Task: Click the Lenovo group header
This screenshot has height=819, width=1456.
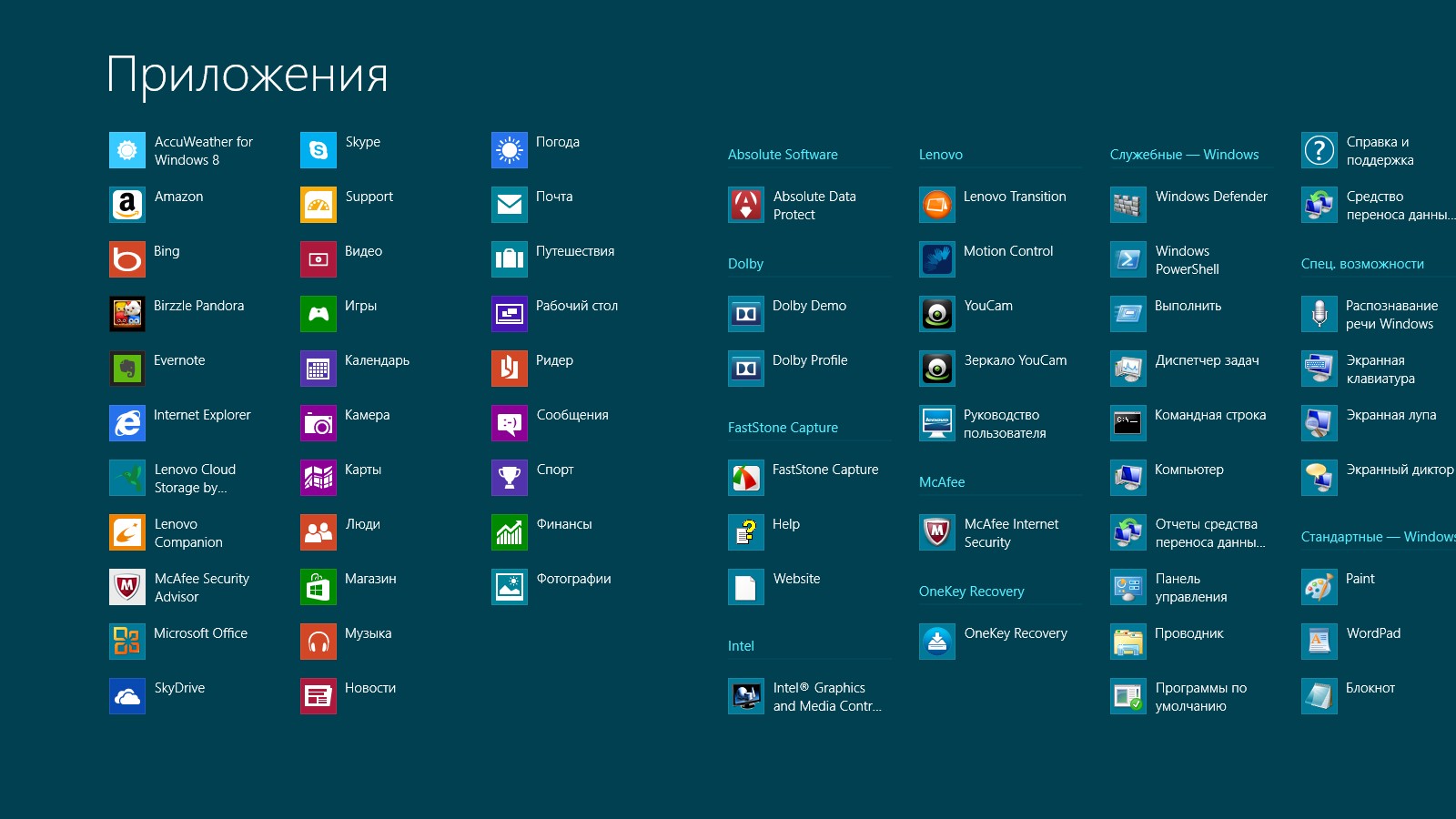Action: (x=940, y=155)
